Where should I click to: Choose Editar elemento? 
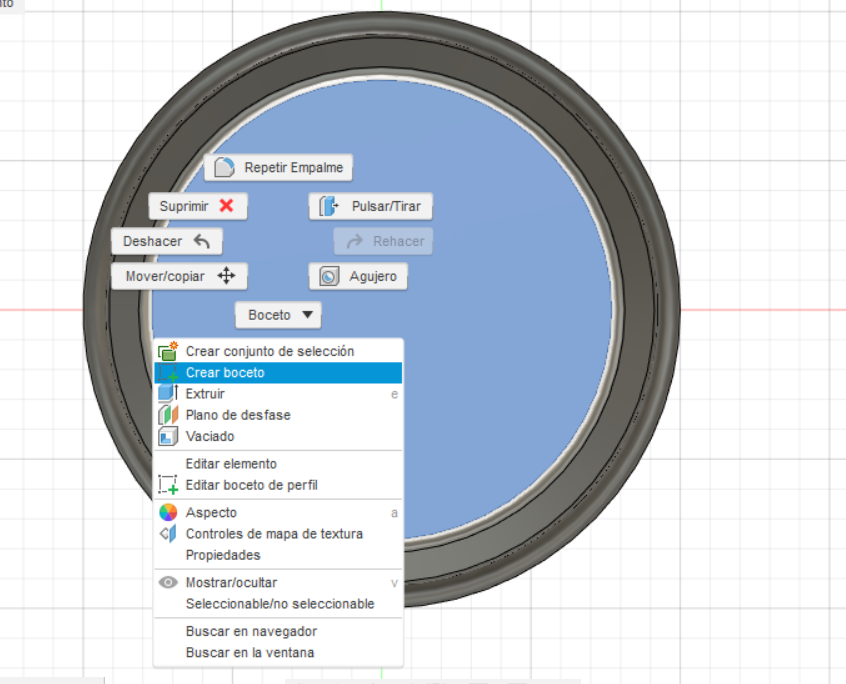point(278,464)
